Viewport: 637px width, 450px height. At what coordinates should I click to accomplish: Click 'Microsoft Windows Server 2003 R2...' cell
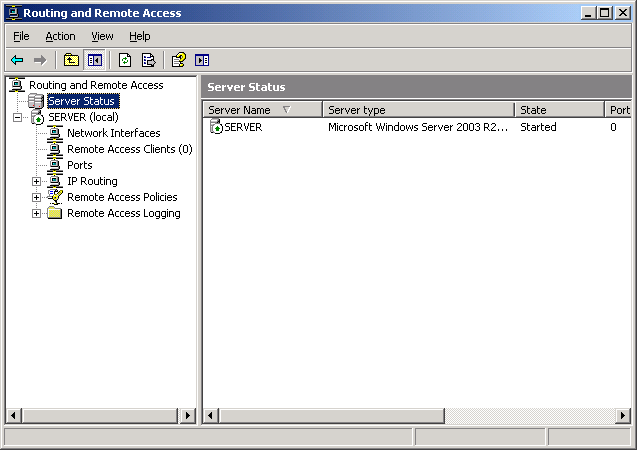point(418,127)
